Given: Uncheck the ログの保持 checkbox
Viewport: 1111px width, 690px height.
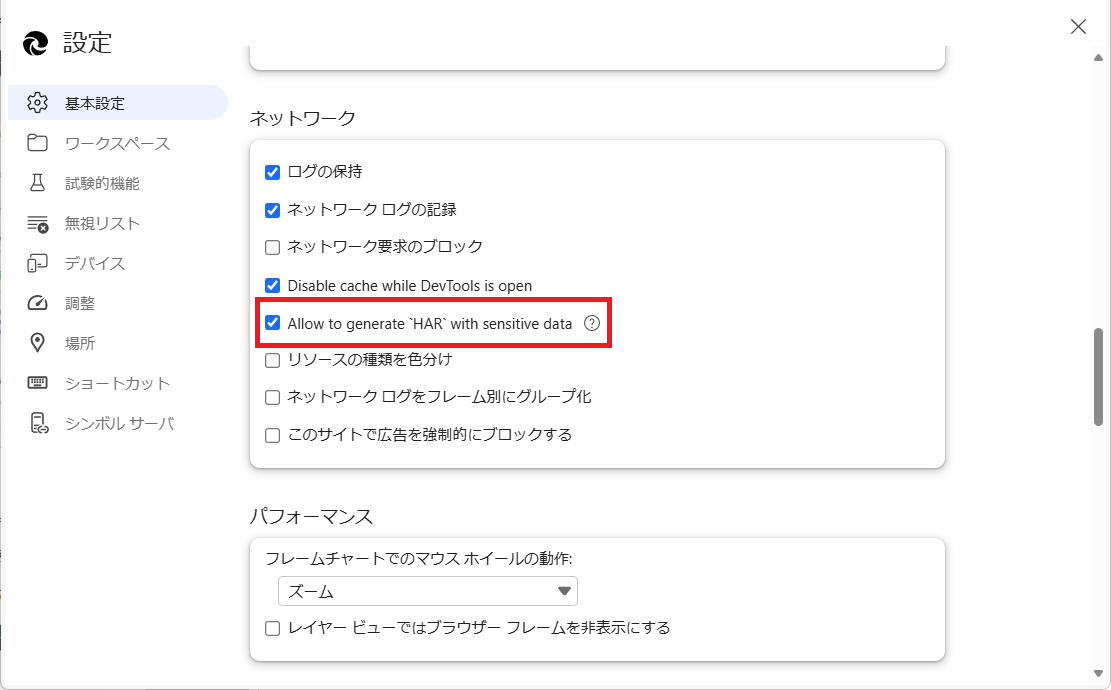Looking at the screenshot, I should pyautogui.click(x=272, y=172).
